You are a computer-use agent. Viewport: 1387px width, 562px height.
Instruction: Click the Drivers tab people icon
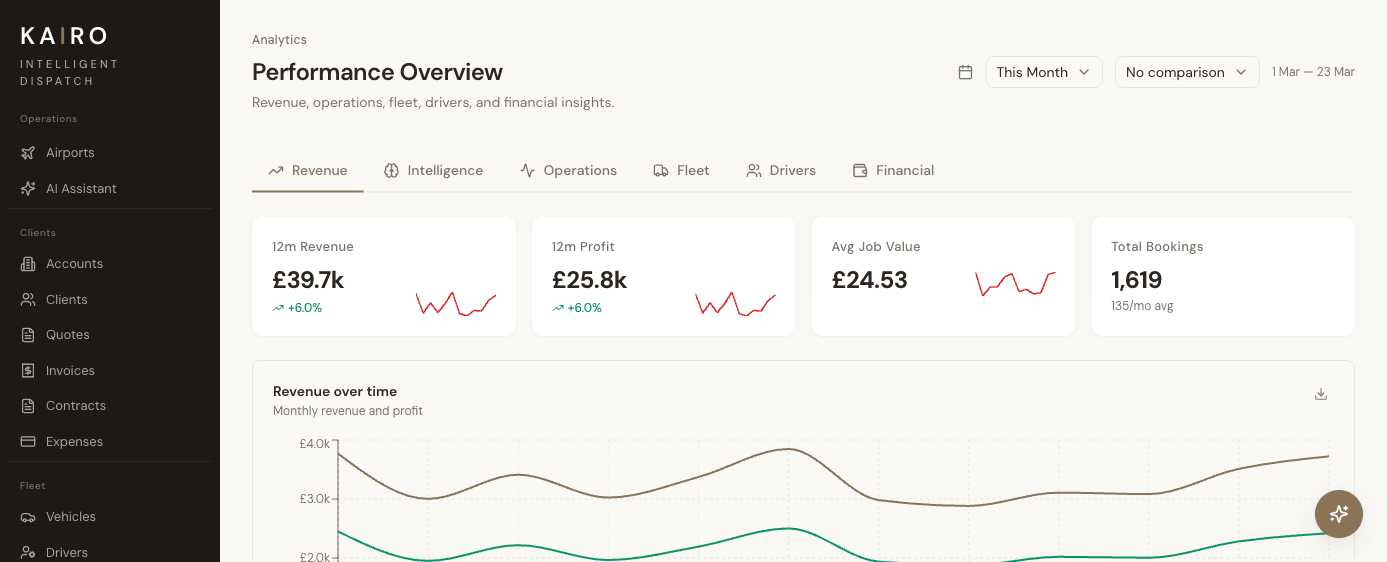pyautogui.click(x=754, y=171)
